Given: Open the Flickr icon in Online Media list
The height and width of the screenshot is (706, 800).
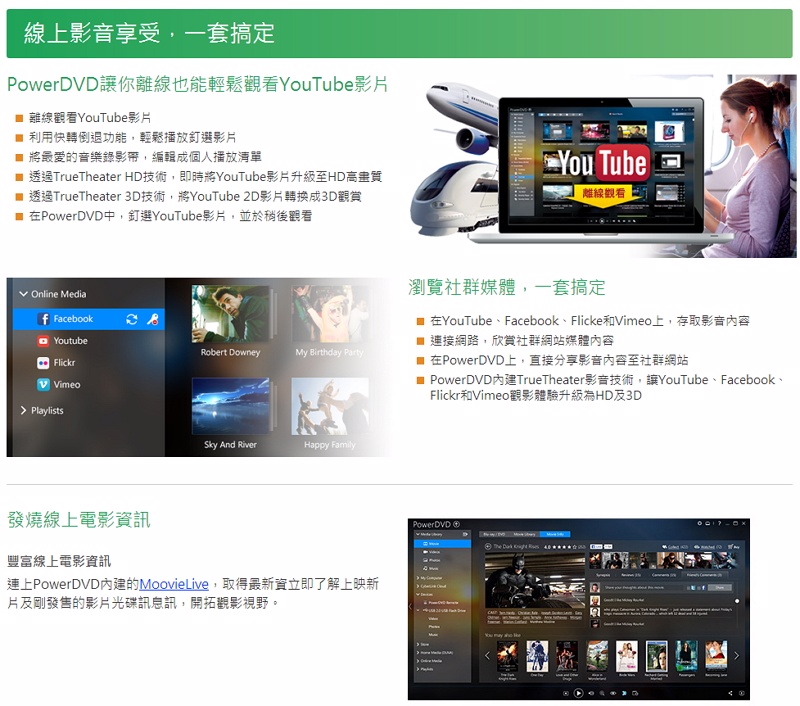Looking at the screenshot, I should pos(43,363).
